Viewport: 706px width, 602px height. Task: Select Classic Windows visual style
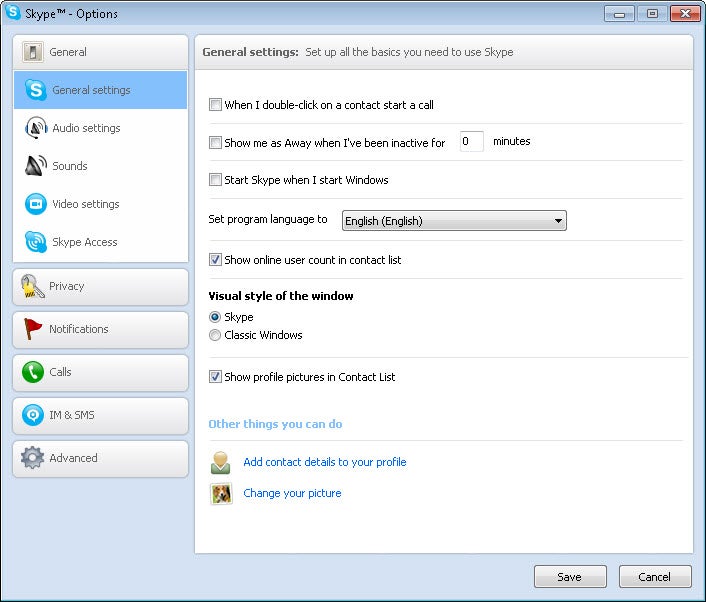pos(215,335)
